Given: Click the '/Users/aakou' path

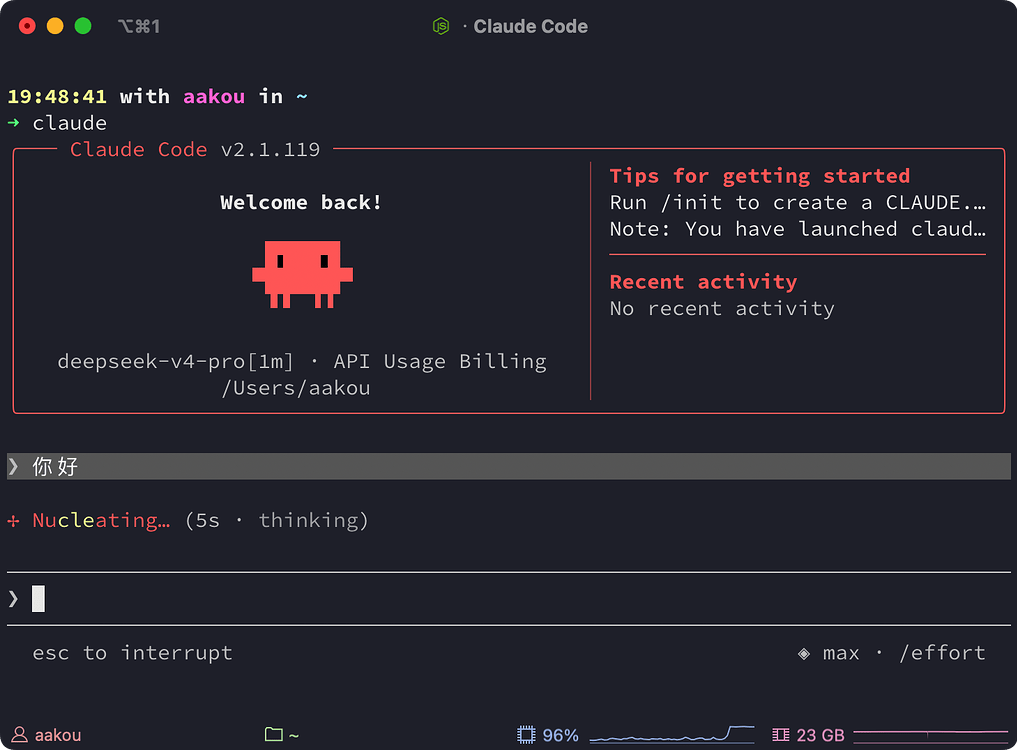Looking at the screenshot, I should point(296,388).
